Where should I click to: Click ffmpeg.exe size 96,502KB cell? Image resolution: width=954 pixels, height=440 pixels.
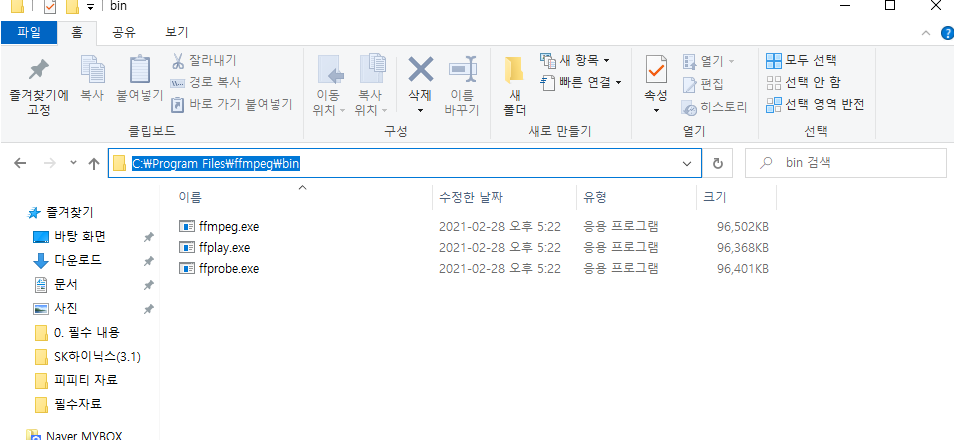(743, 227)
